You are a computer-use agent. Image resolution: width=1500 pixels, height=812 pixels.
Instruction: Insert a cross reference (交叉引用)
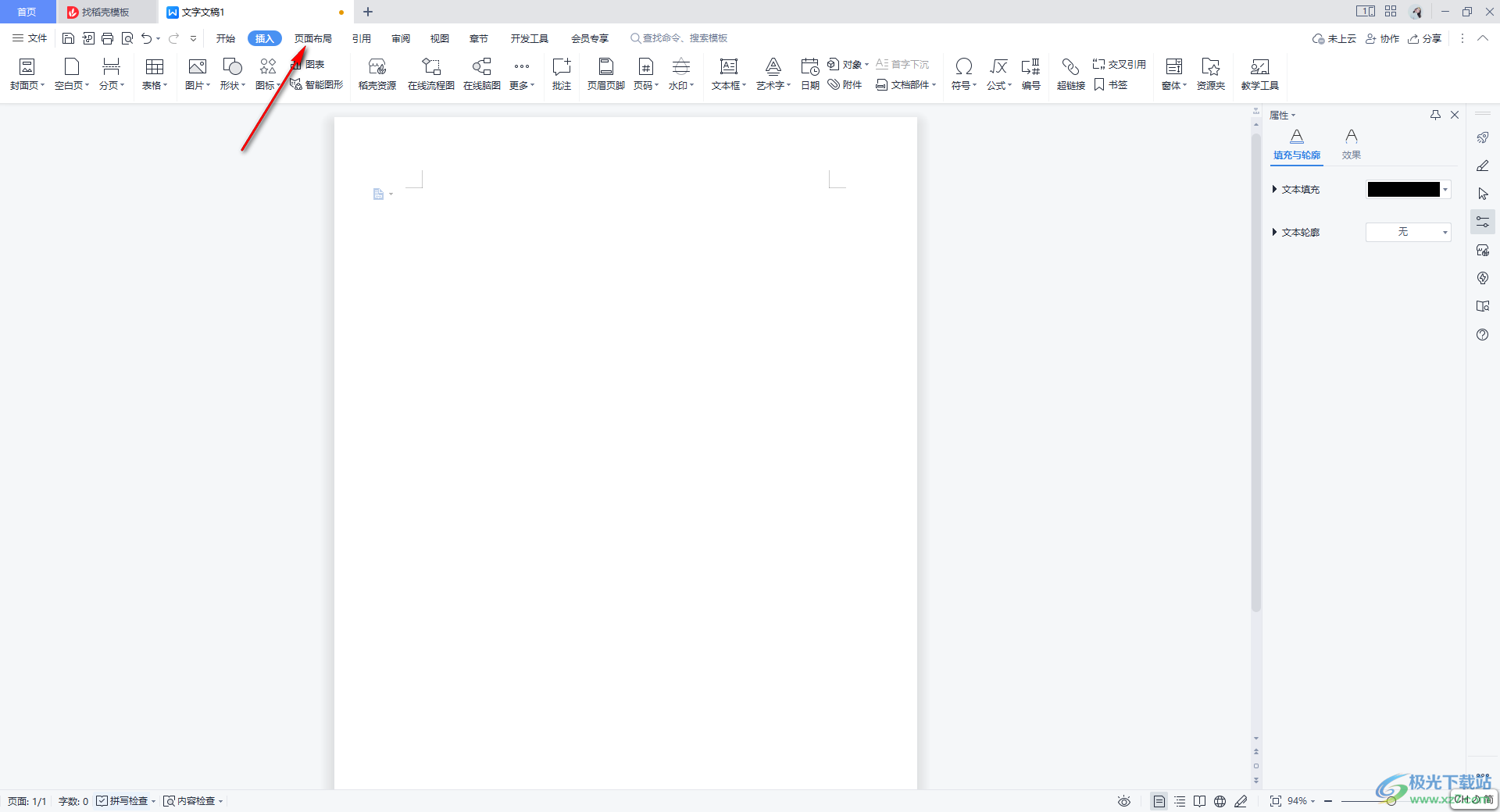point(1120,64)
